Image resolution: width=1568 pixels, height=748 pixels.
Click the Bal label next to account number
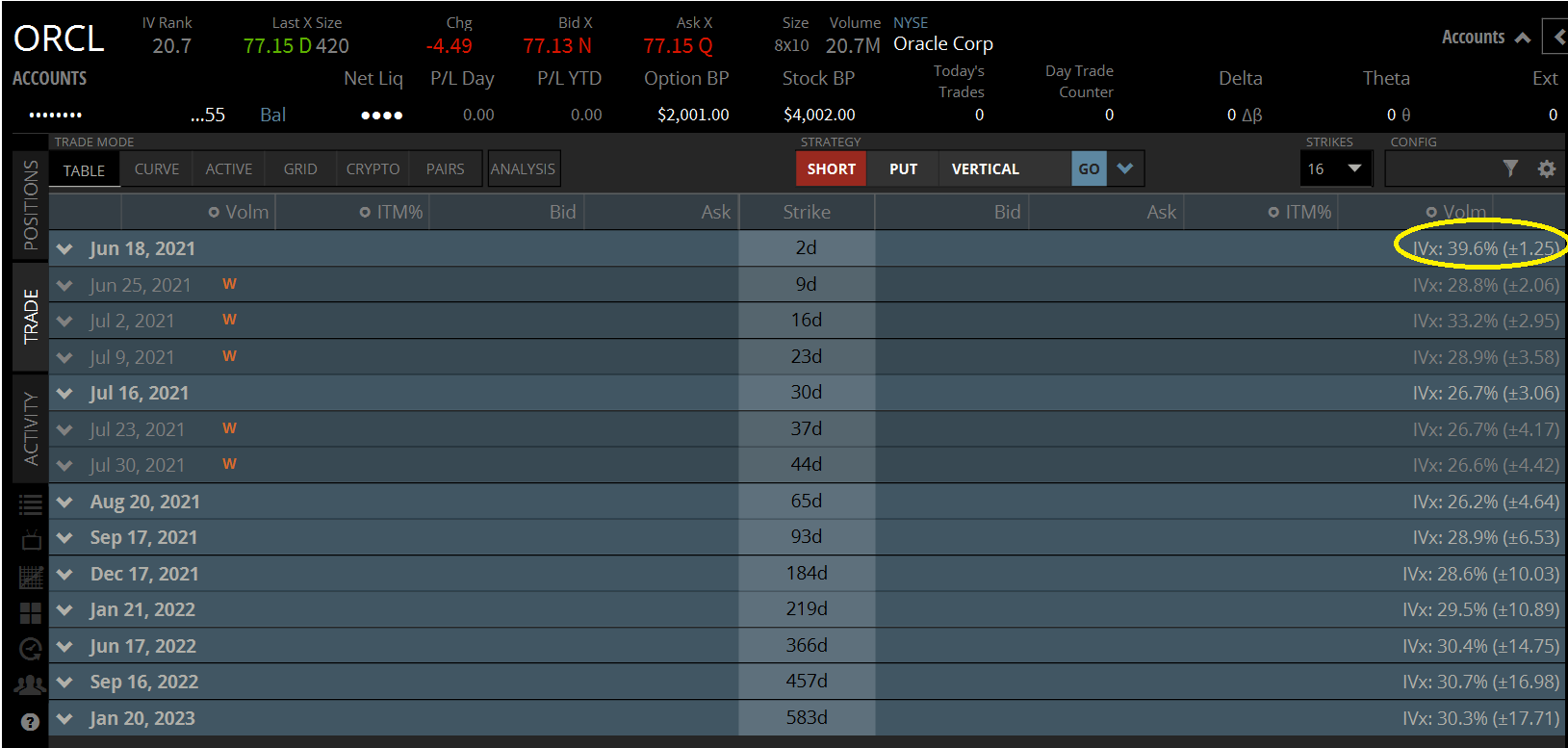272,115
